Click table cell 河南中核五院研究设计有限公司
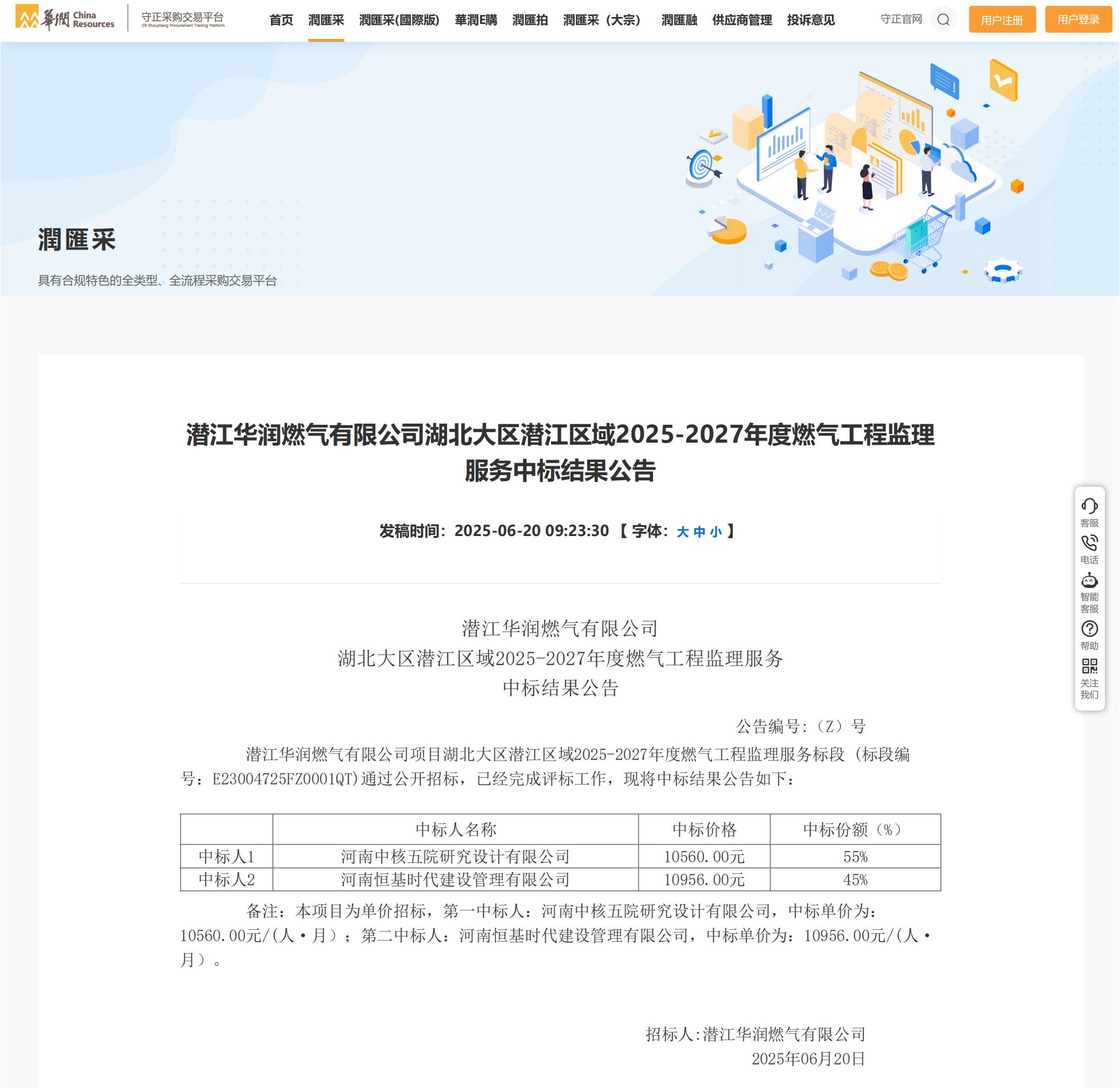The height and width of the screenshot is (1088, 1120). 455,856
